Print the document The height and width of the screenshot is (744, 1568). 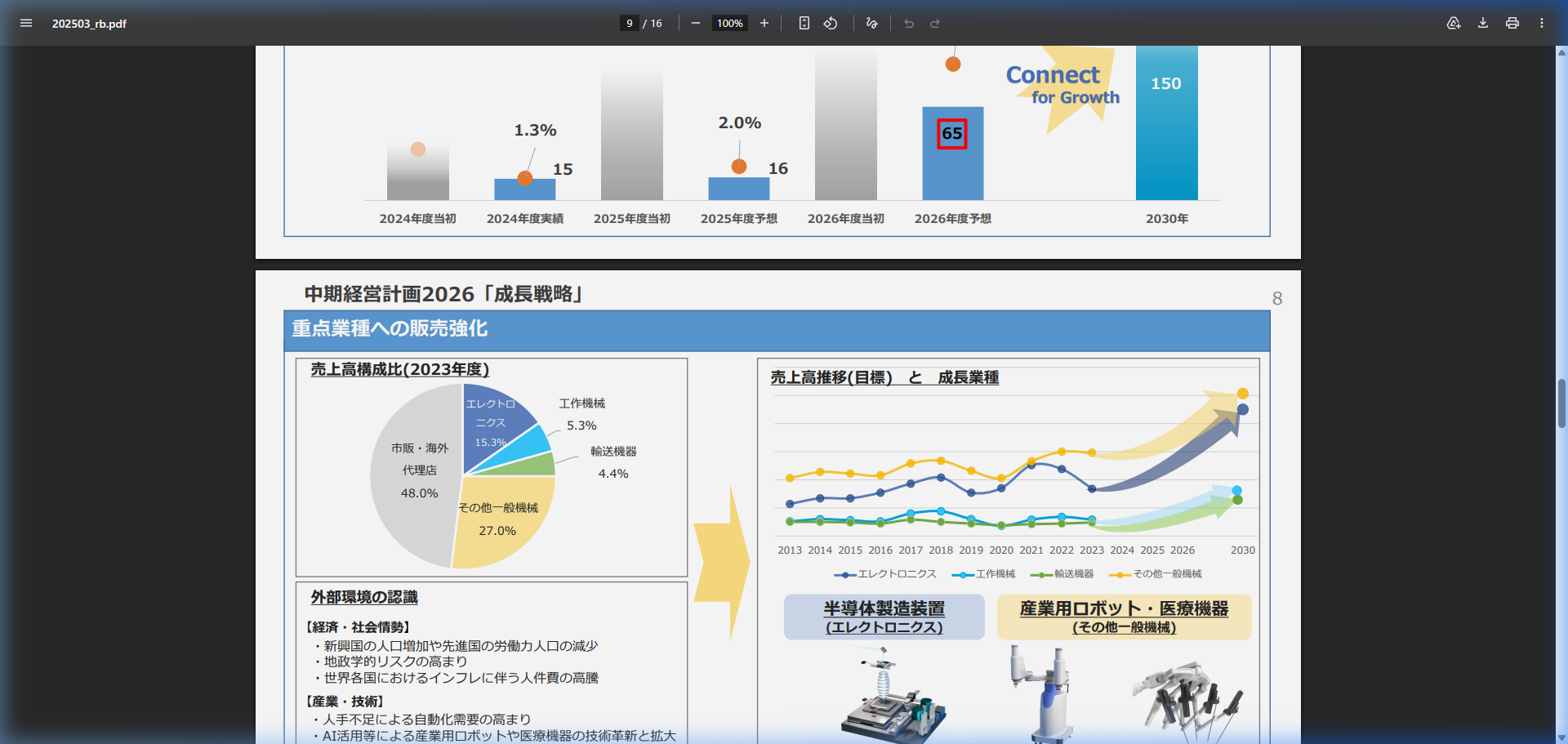click(1512, 23)
